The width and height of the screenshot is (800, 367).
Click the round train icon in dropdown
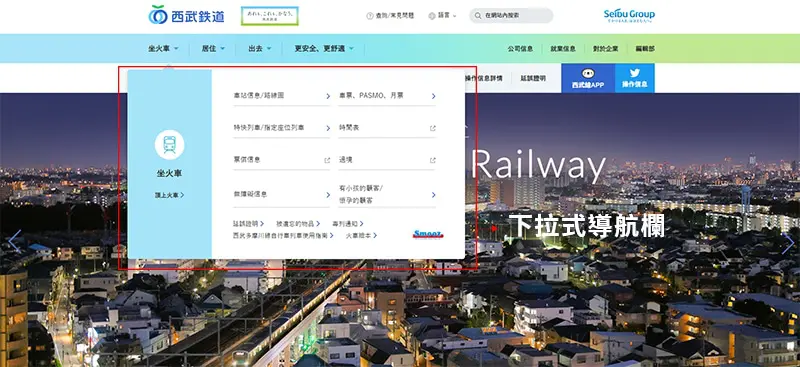[169, 145]
